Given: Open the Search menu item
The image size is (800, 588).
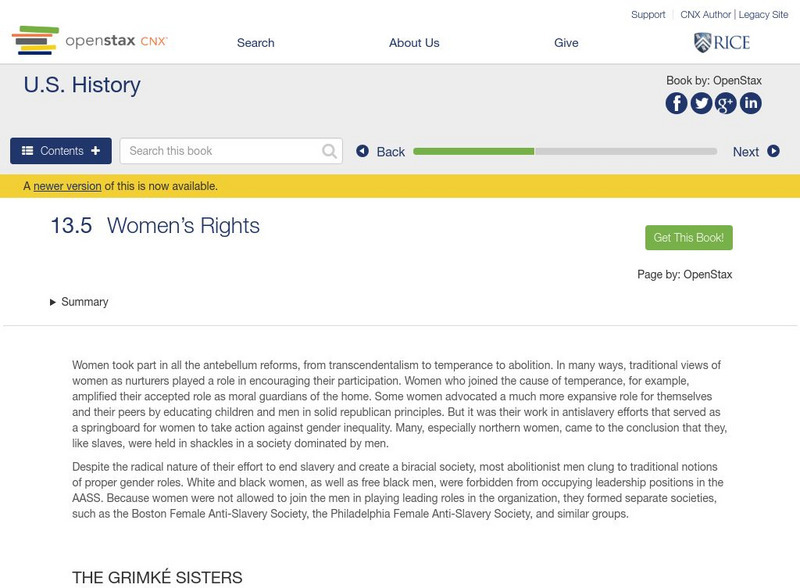Looking at the screenshot, I should pyautogui.click(x=256, y=43).
